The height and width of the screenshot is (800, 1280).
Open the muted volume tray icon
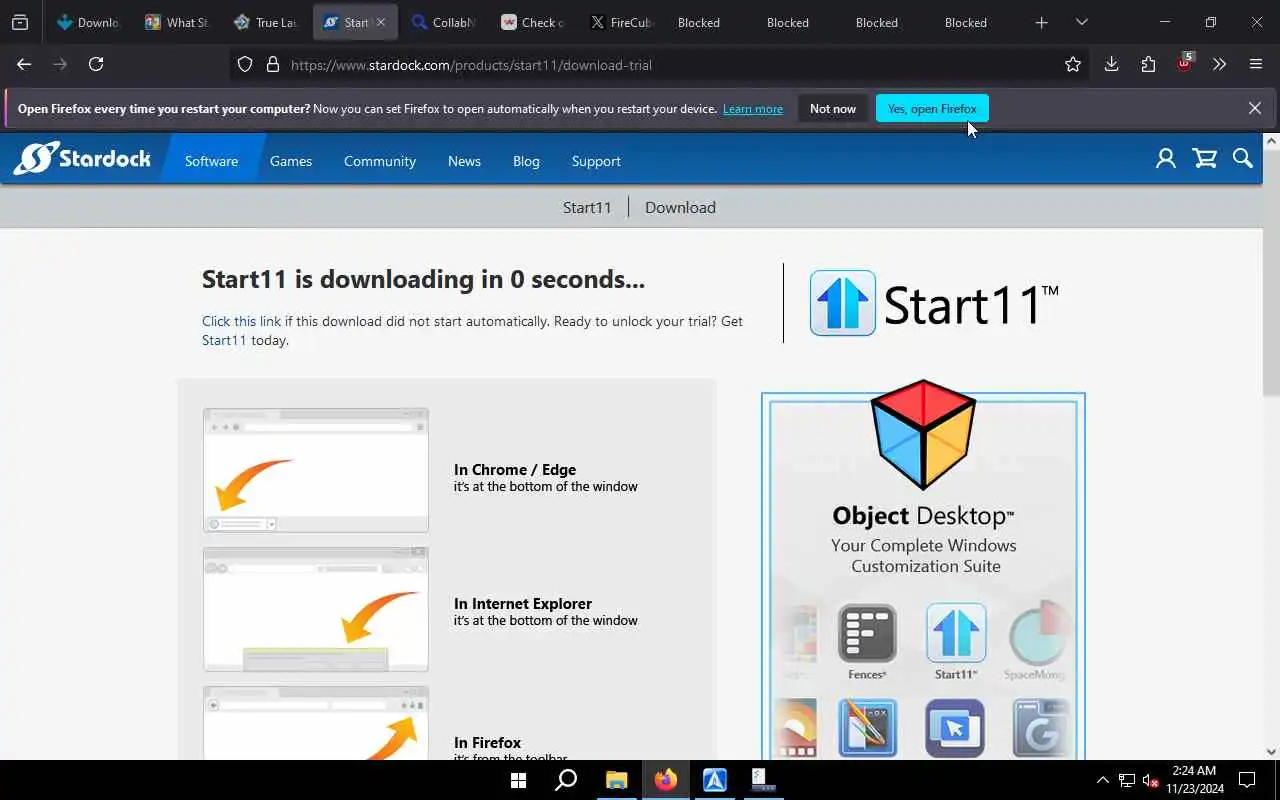[1150, 780]
